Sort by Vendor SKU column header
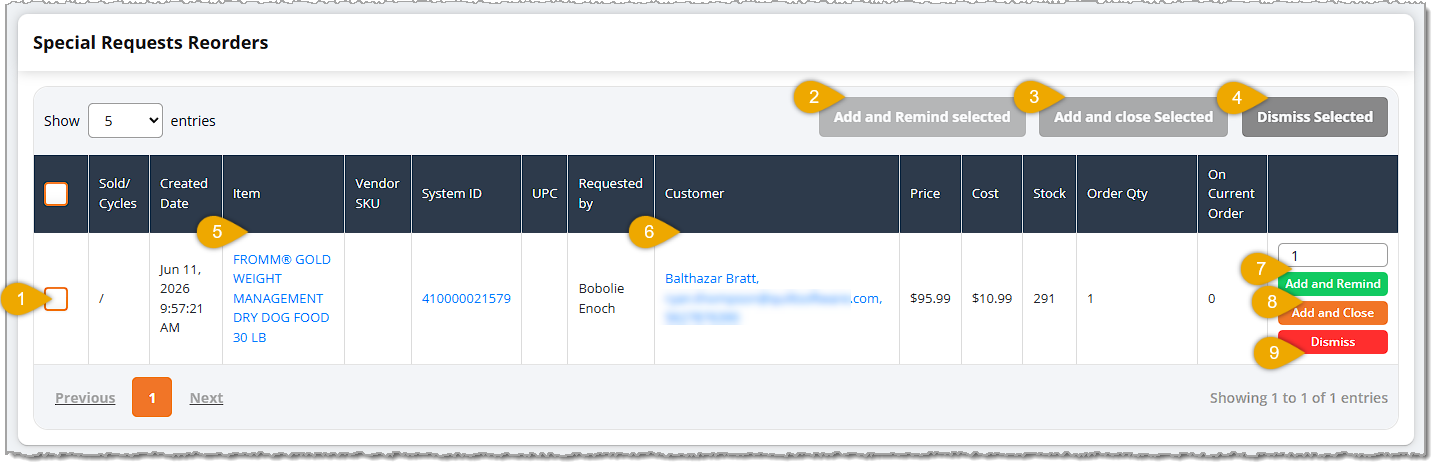 pos(378,194)
